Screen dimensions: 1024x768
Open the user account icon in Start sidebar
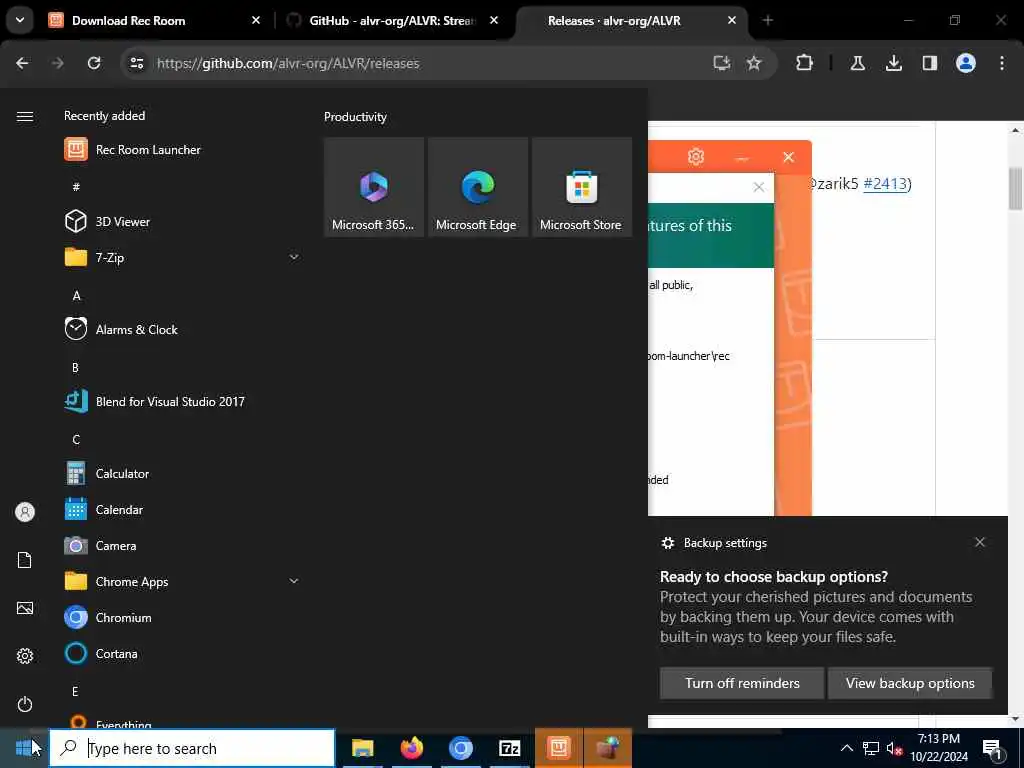tap(25, 512)
